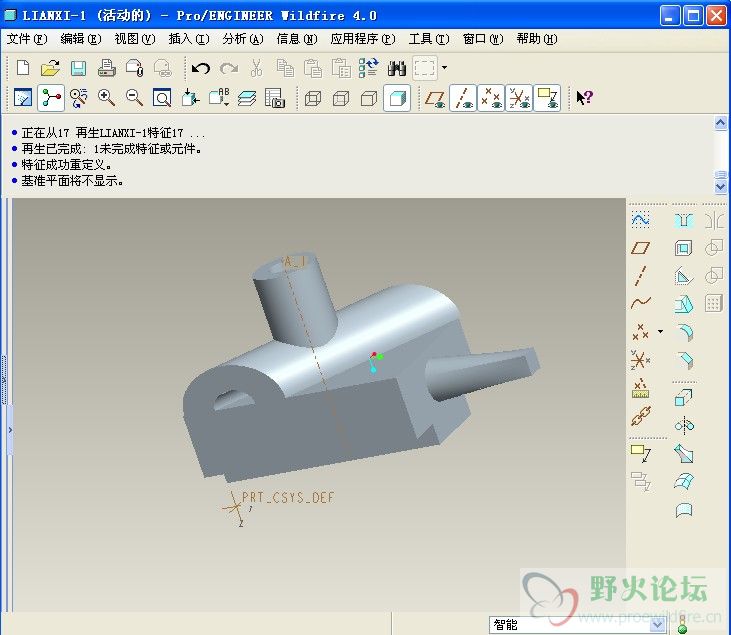Click the PRT_CSYS_DEF coordinate system label
The width and height of the screenshot is (731, 635).
[x=288, y=497]
